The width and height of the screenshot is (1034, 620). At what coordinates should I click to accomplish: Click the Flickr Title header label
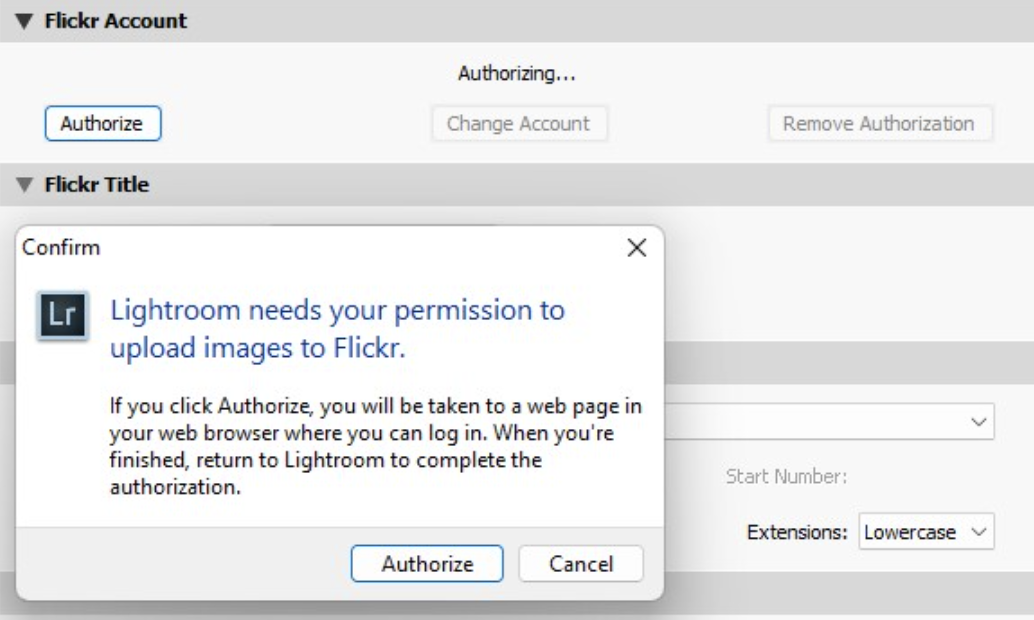(98, 185)
